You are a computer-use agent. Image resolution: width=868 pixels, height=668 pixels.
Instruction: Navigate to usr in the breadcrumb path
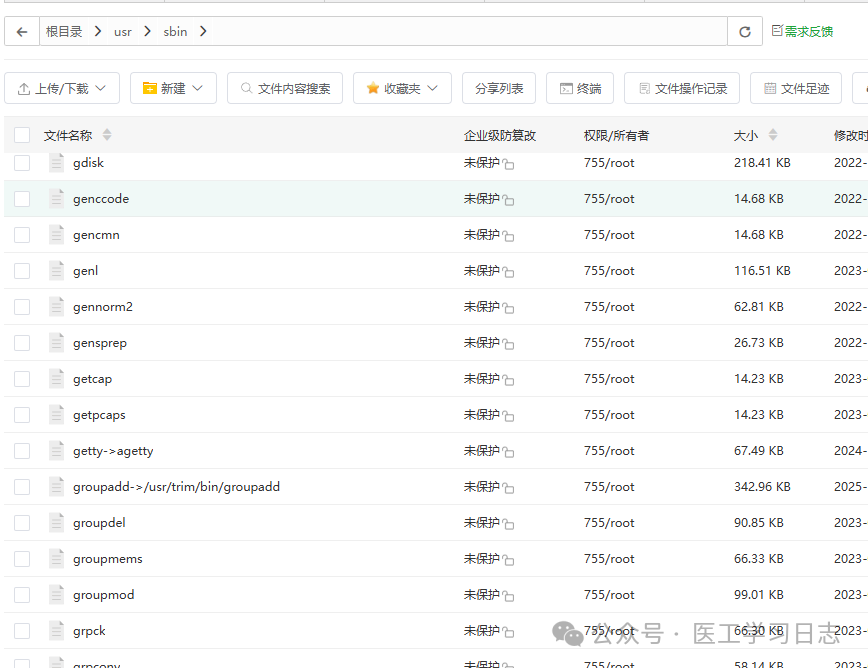[x=122, y=32]
